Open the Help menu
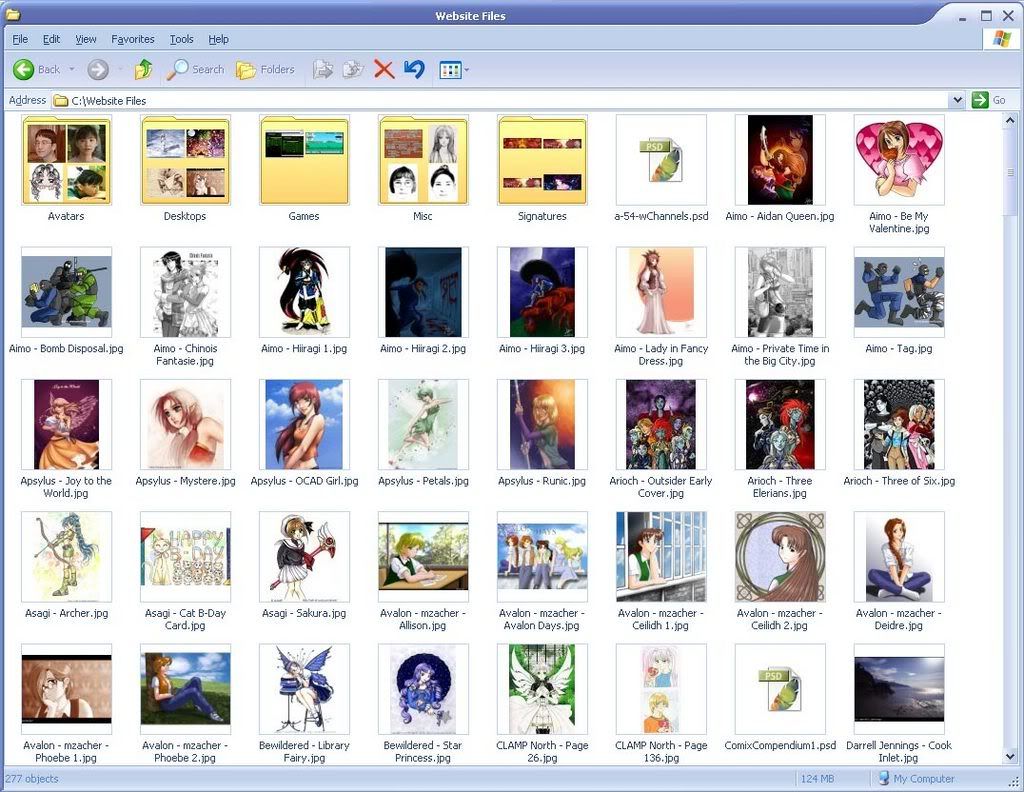The width and height of the screenshot is (1024, 792). 218,39
